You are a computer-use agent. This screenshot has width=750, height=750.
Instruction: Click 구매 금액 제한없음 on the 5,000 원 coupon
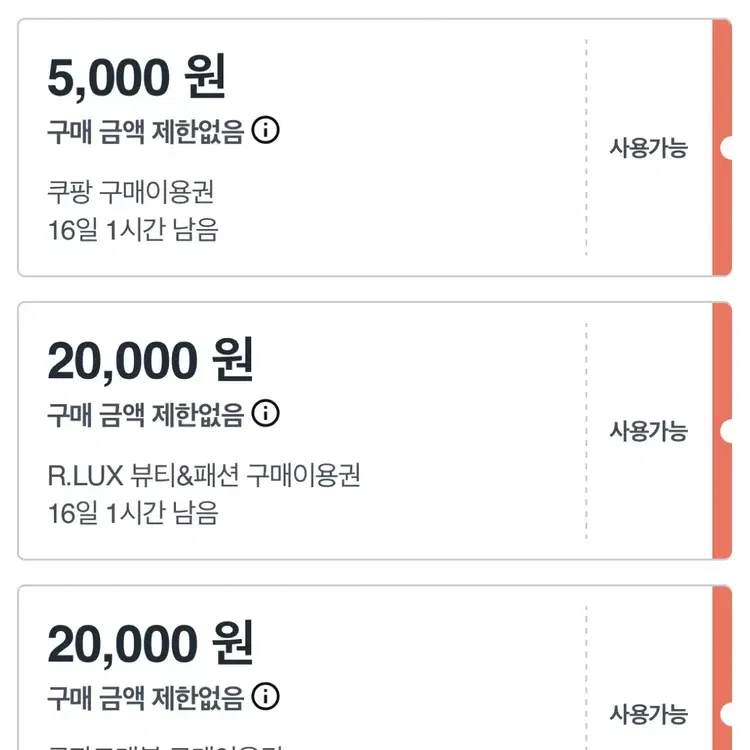click(x=145, y=131)
